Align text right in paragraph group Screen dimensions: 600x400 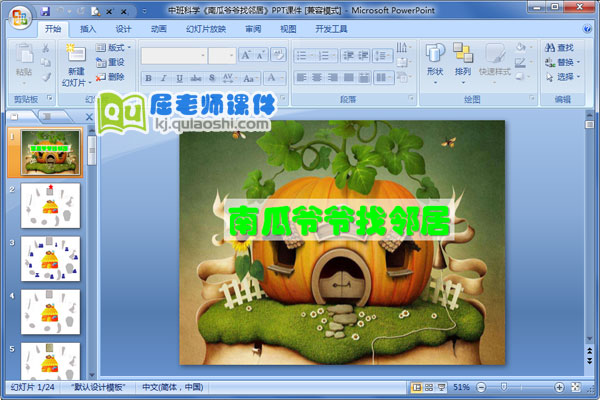pos(333,78)
